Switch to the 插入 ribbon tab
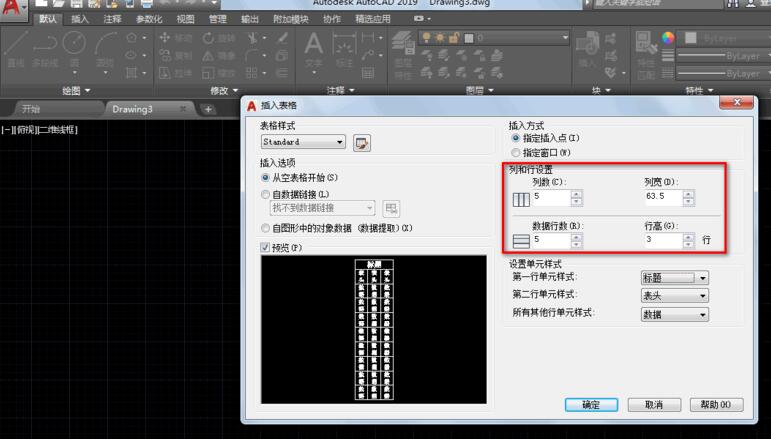 point(80,19)
